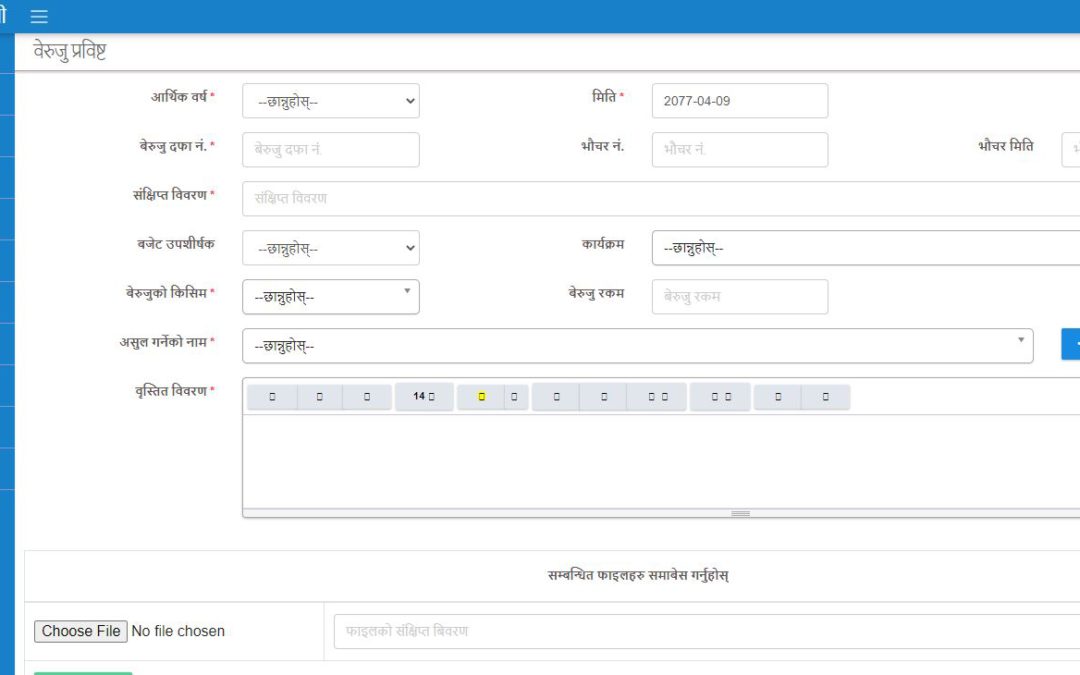Click Choose File to attach a document
The height and width of the screenshot is (675, 1080).
(80, 631)
